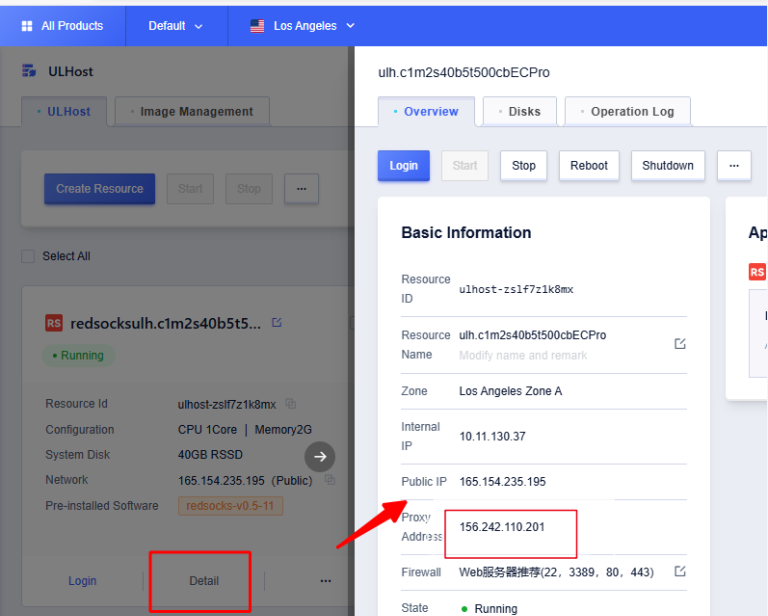Copy the Resource Id ulhost-zslf7z1k8mx

(290, 404)
